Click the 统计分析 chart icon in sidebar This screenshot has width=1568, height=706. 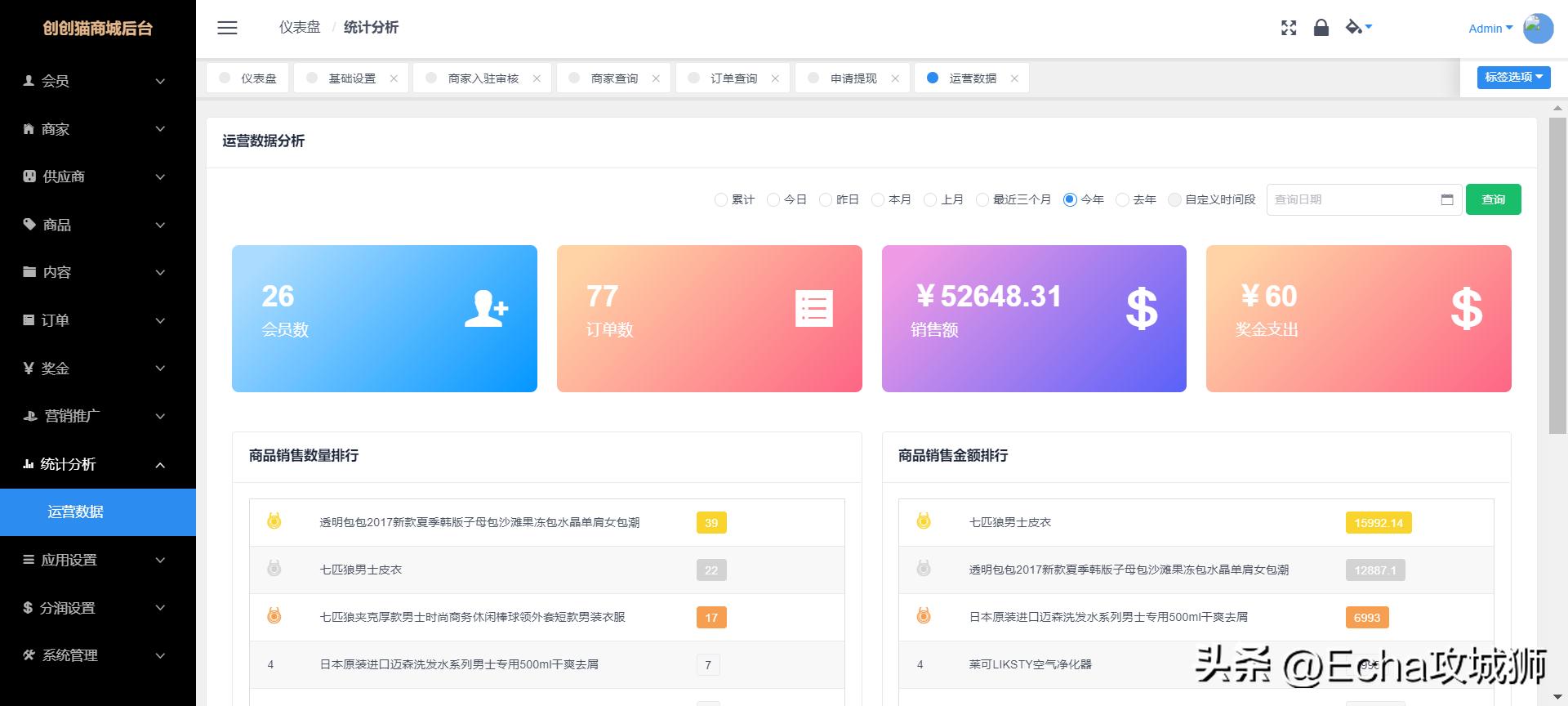pos(29,464)
